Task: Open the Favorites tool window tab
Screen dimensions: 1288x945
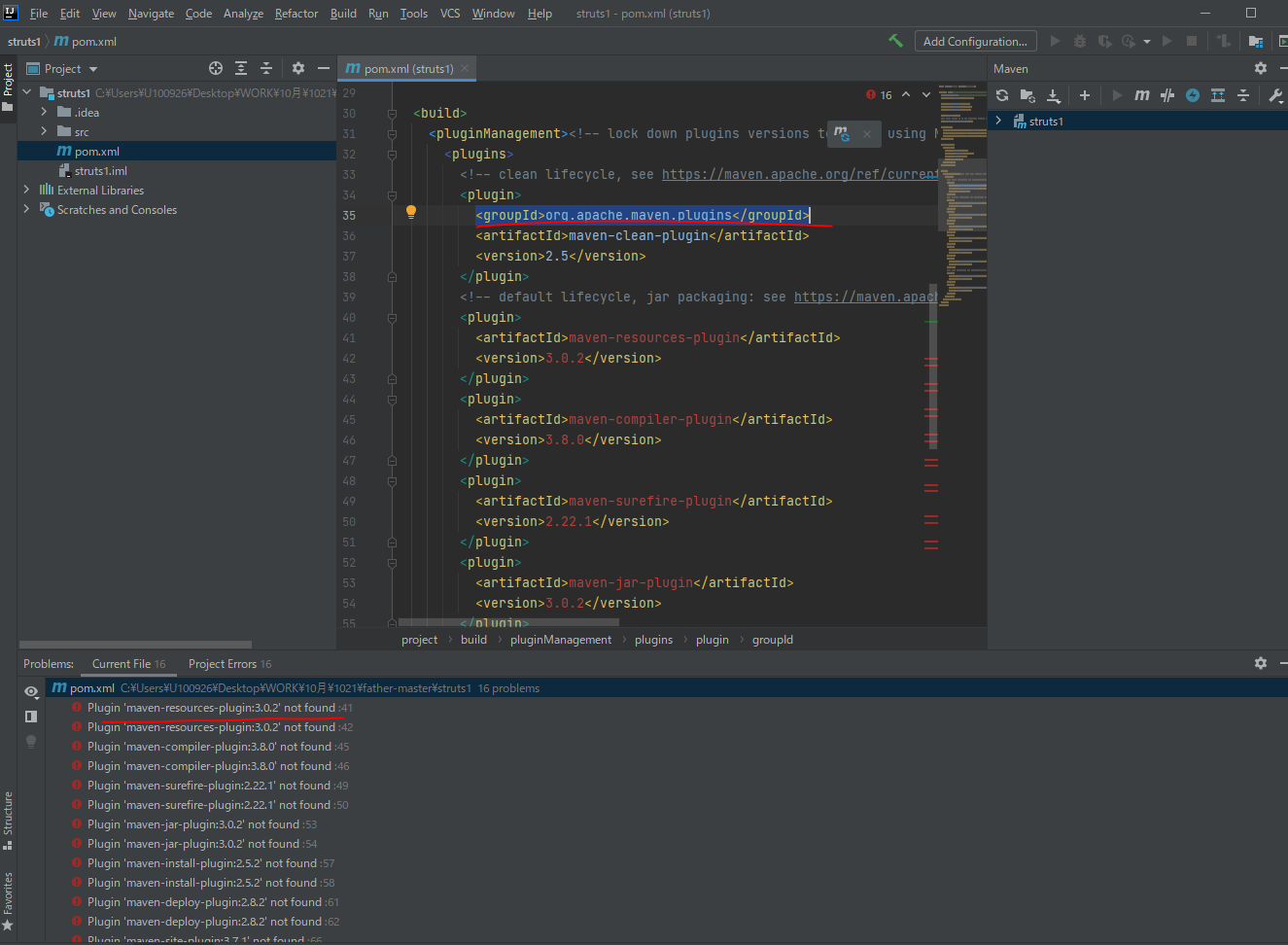Action: pyautogui.click(x=8, y=899)
